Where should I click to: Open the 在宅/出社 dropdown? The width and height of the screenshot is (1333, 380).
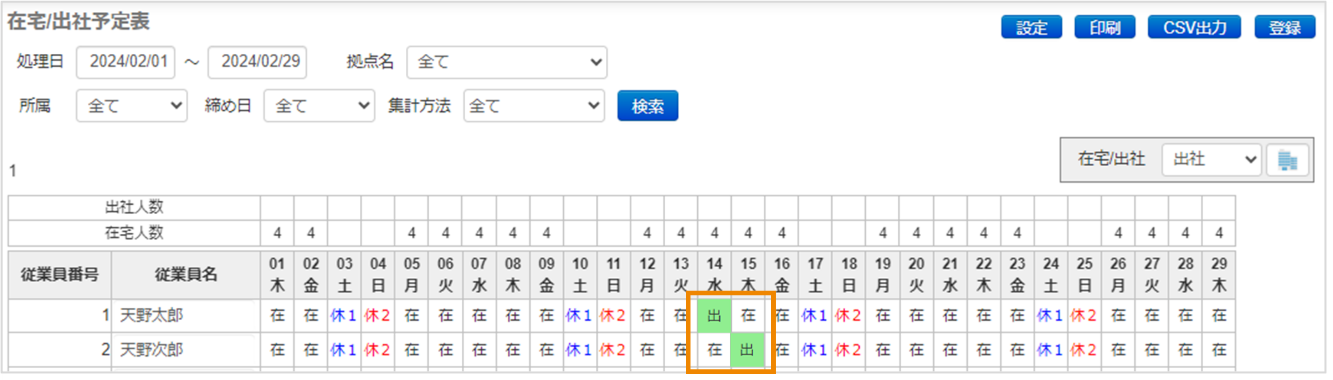[1211, 159]
